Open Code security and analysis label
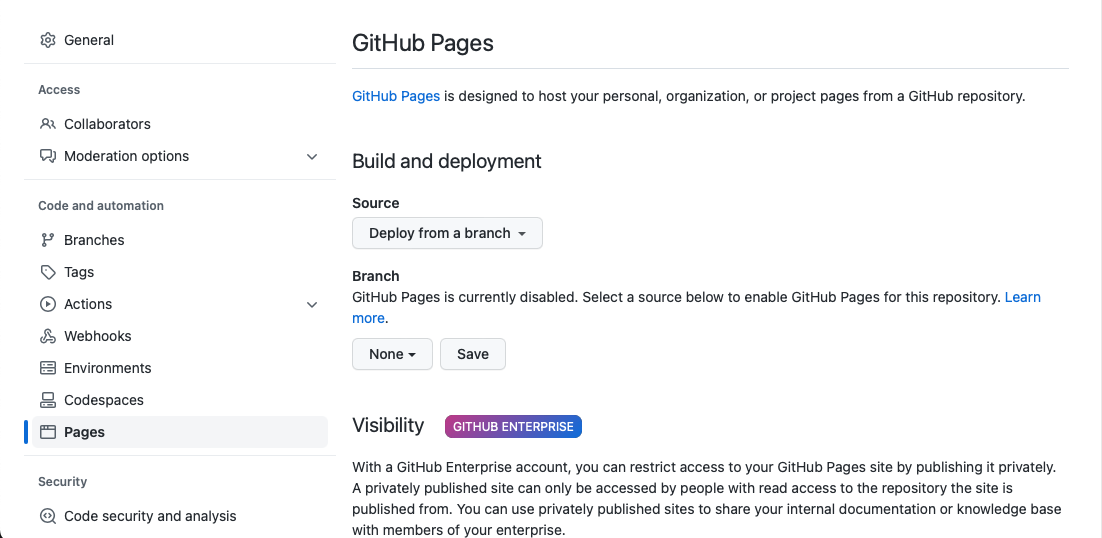This screenshot has height=538, width=1102. click(x=150, y=516)
